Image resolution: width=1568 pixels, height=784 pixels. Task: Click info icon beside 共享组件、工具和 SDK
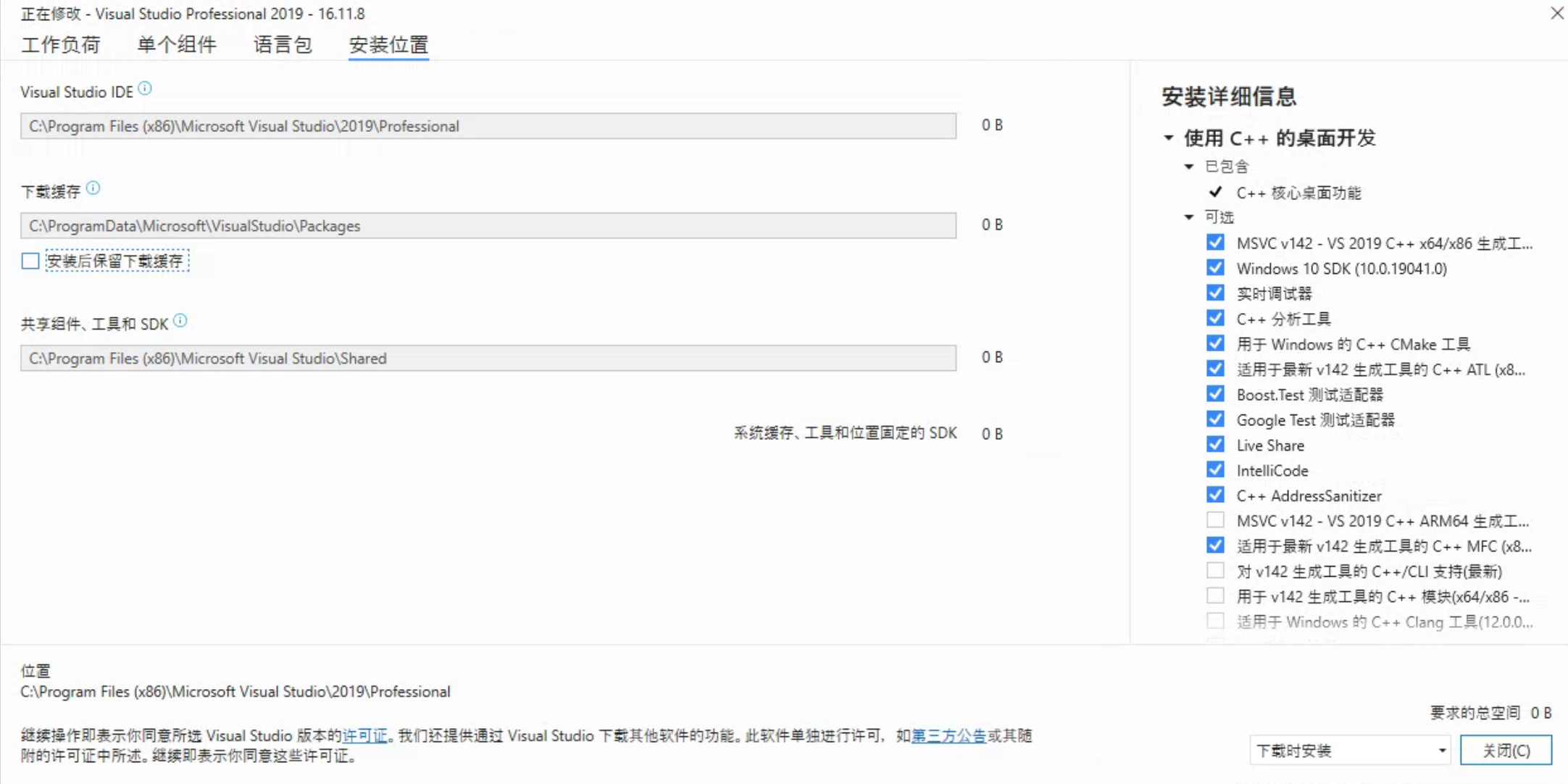click(x=180, y=321)
